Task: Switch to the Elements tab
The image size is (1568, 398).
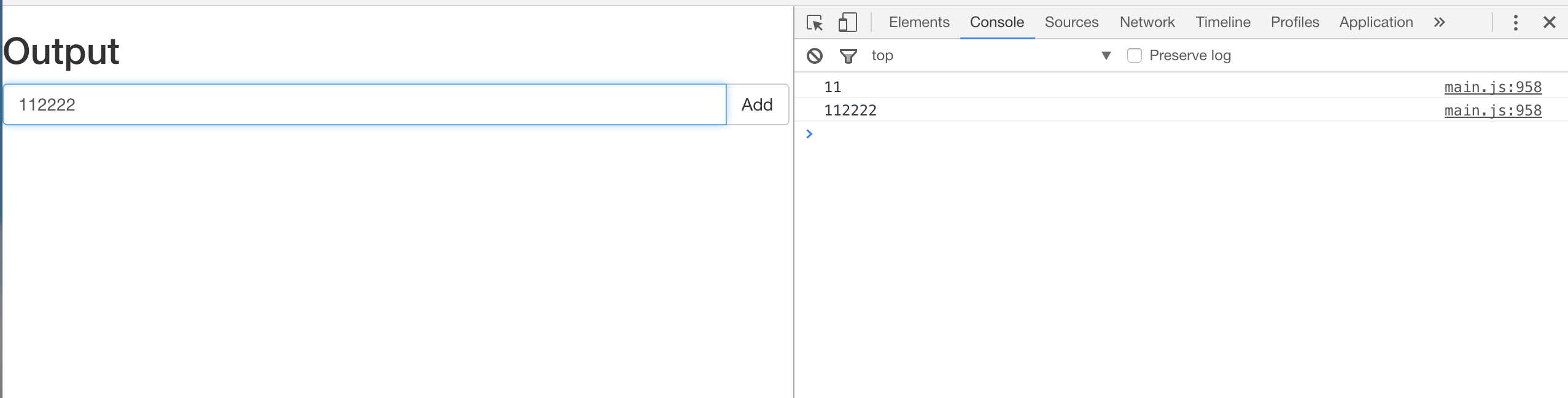Action: [919, 22]
